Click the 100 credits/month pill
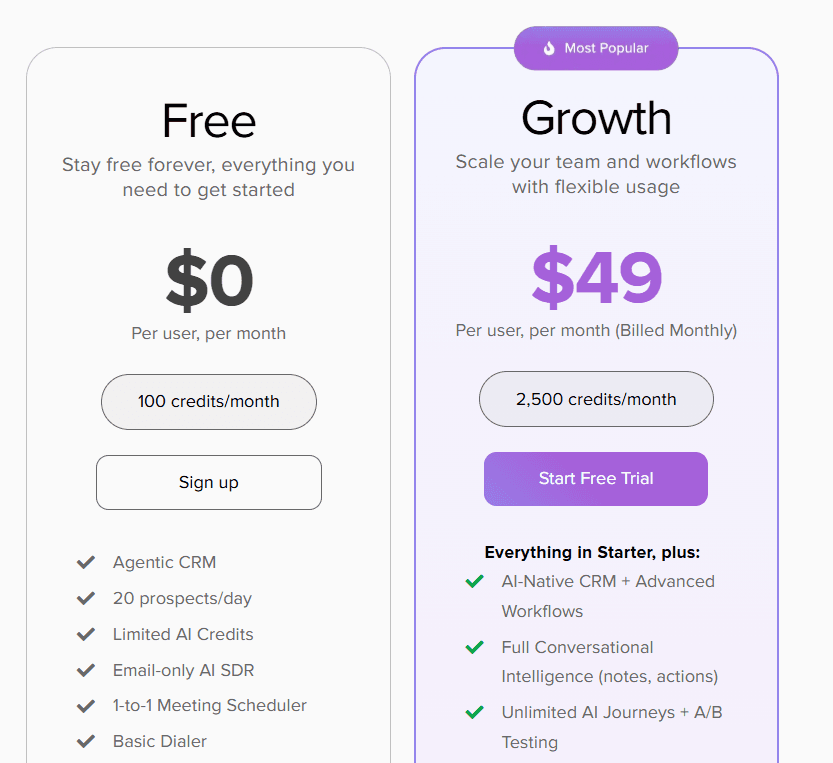This screenshot has width=833, height=763. tap(208, 402)
